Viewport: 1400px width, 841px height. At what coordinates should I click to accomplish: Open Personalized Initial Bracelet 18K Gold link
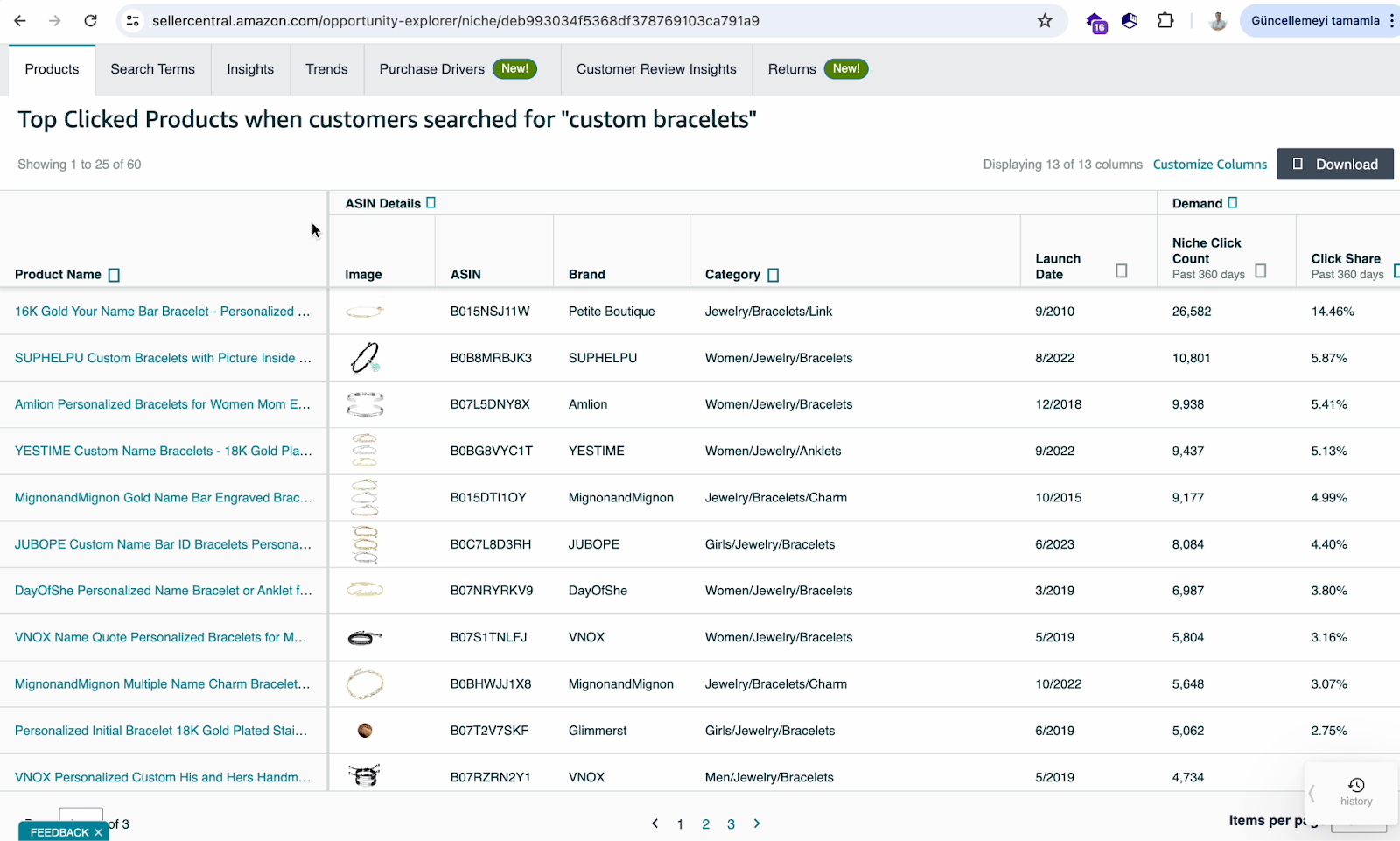161,731
